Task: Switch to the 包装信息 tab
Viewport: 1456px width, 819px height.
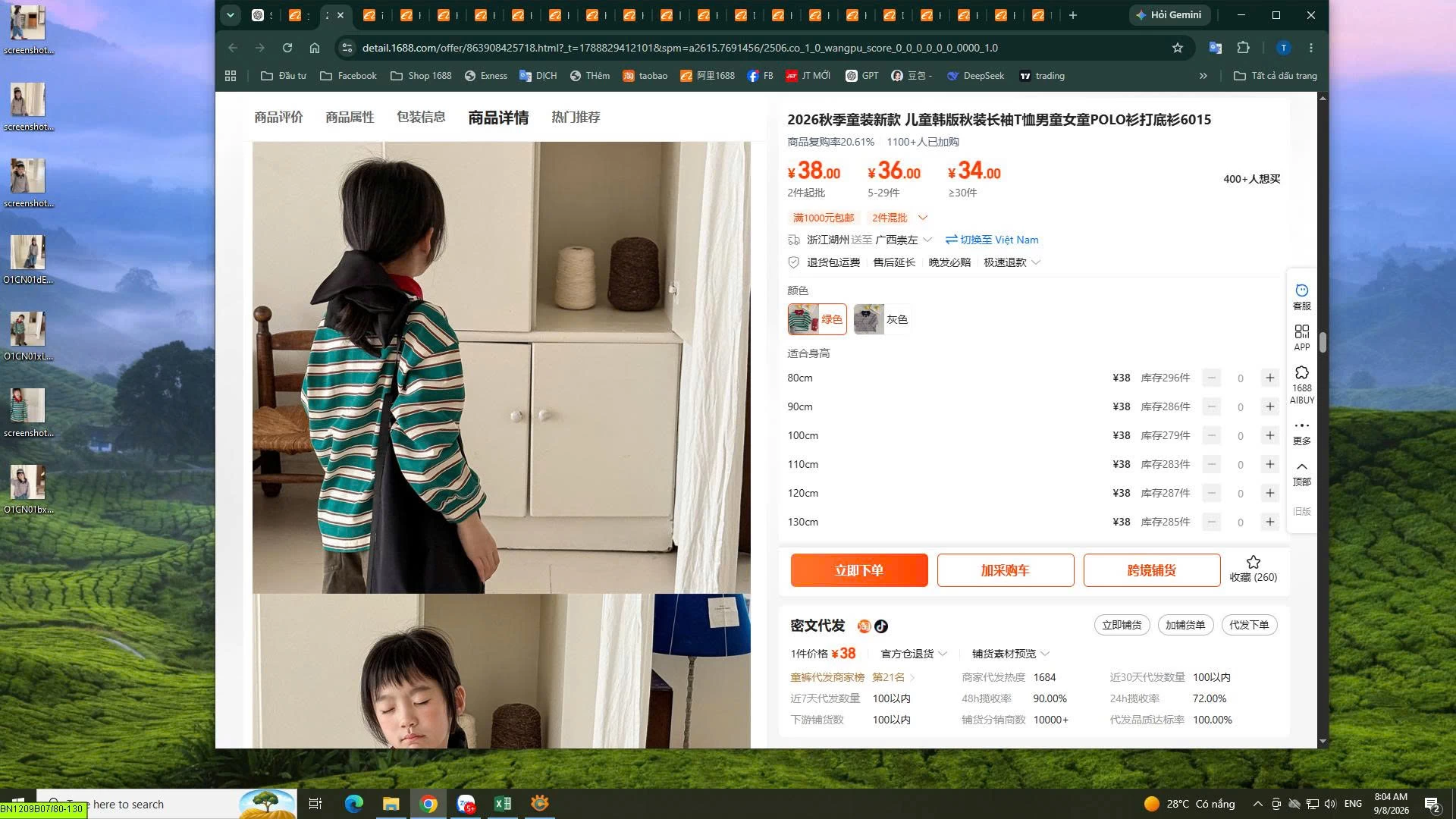Action: click(421, 118)
